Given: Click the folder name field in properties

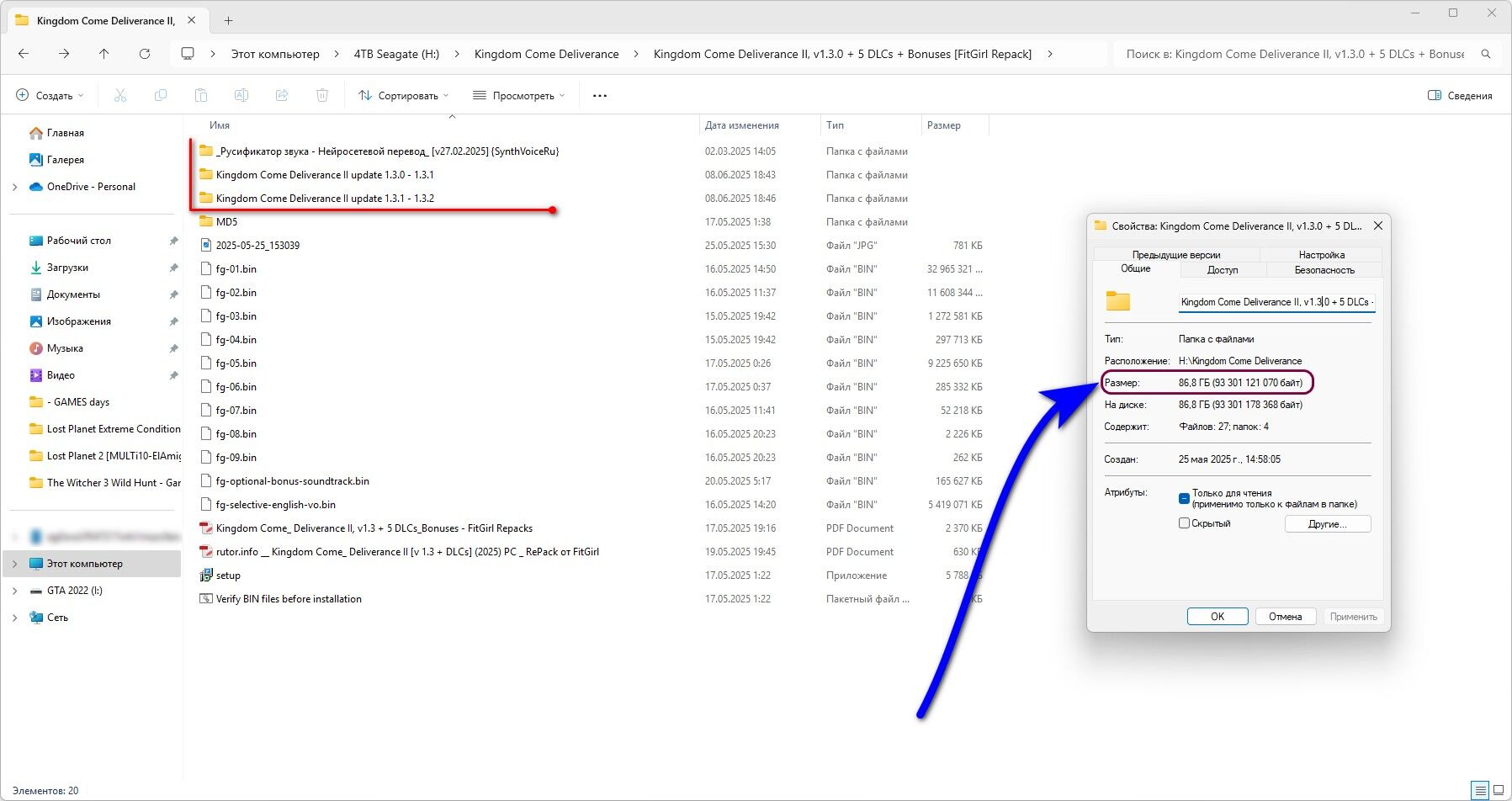Looking at the screenshot, I should point(1276,302).
